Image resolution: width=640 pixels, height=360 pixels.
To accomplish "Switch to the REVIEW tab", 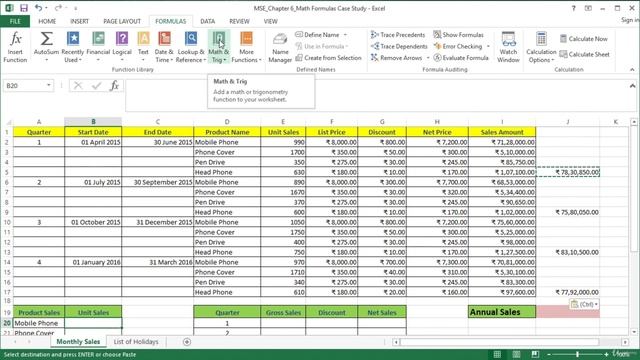I will 239,21.
